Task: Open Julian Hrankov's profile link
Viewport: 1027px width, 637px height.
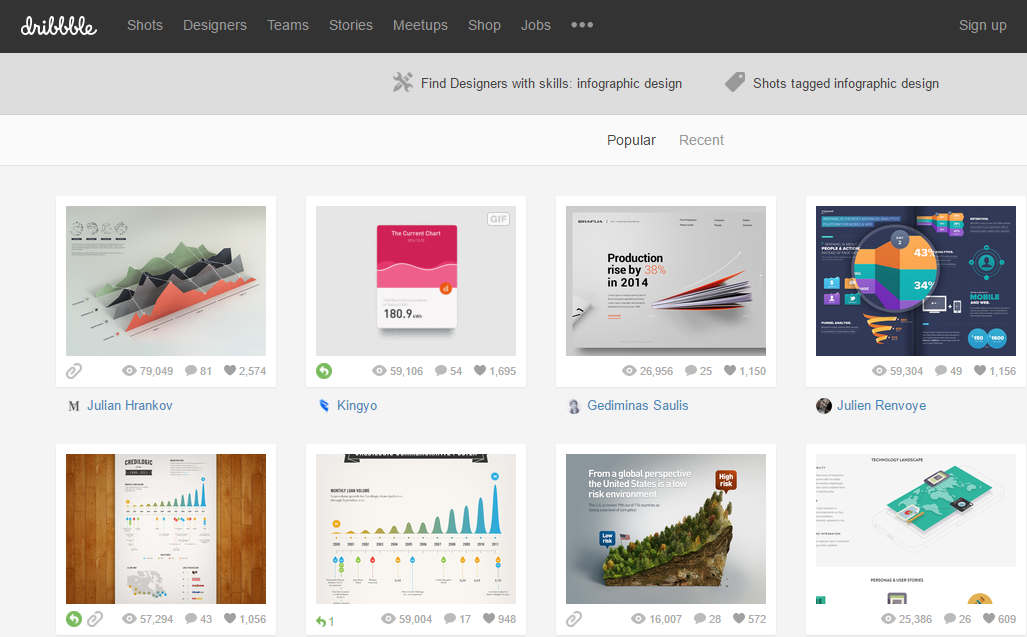Action: click(130, 405)
